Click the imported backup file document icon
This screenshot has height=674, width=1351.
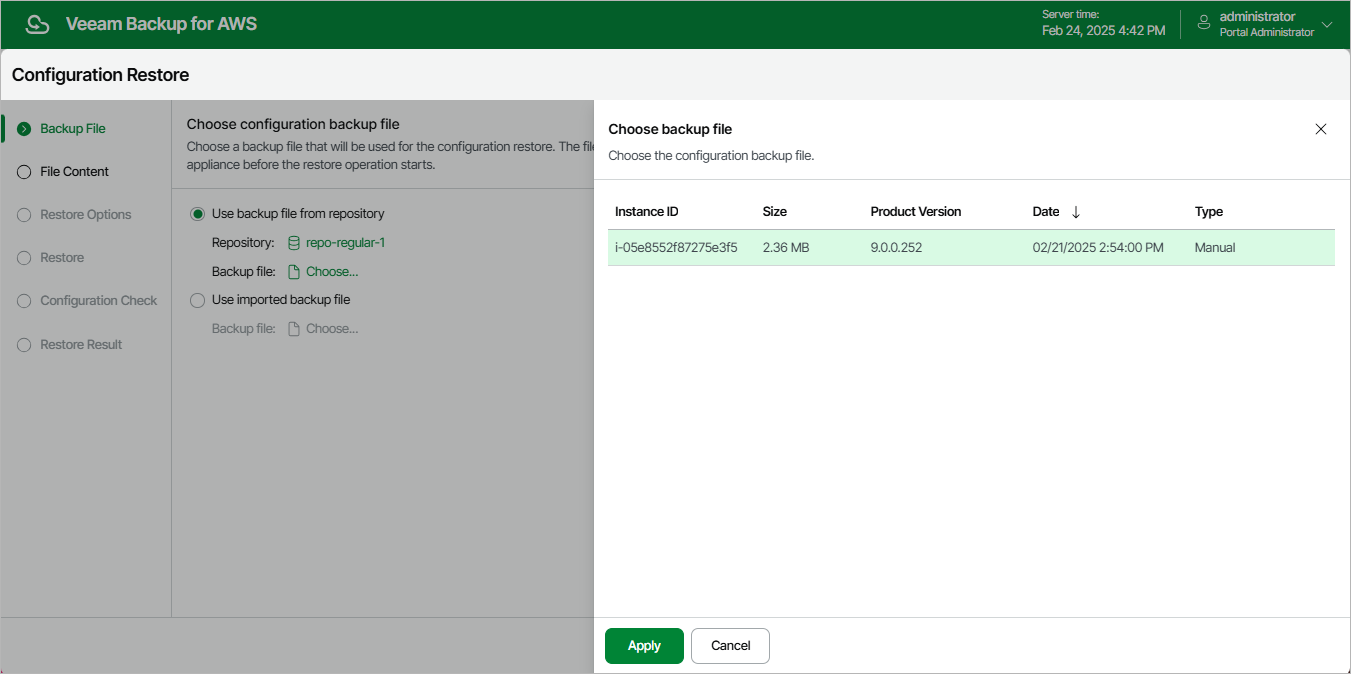click(294, 329)
